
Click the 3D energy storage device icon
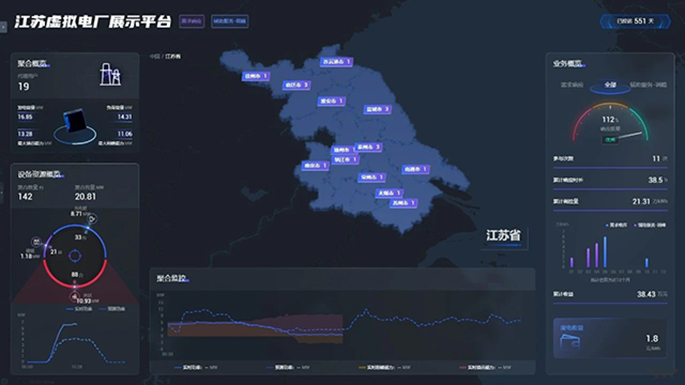(74, 121)
